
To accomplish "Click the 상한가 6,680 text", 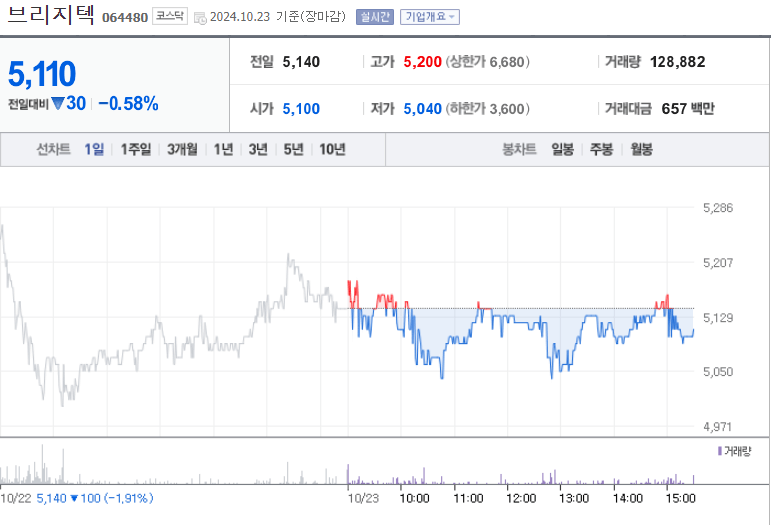I will (488, 62).
